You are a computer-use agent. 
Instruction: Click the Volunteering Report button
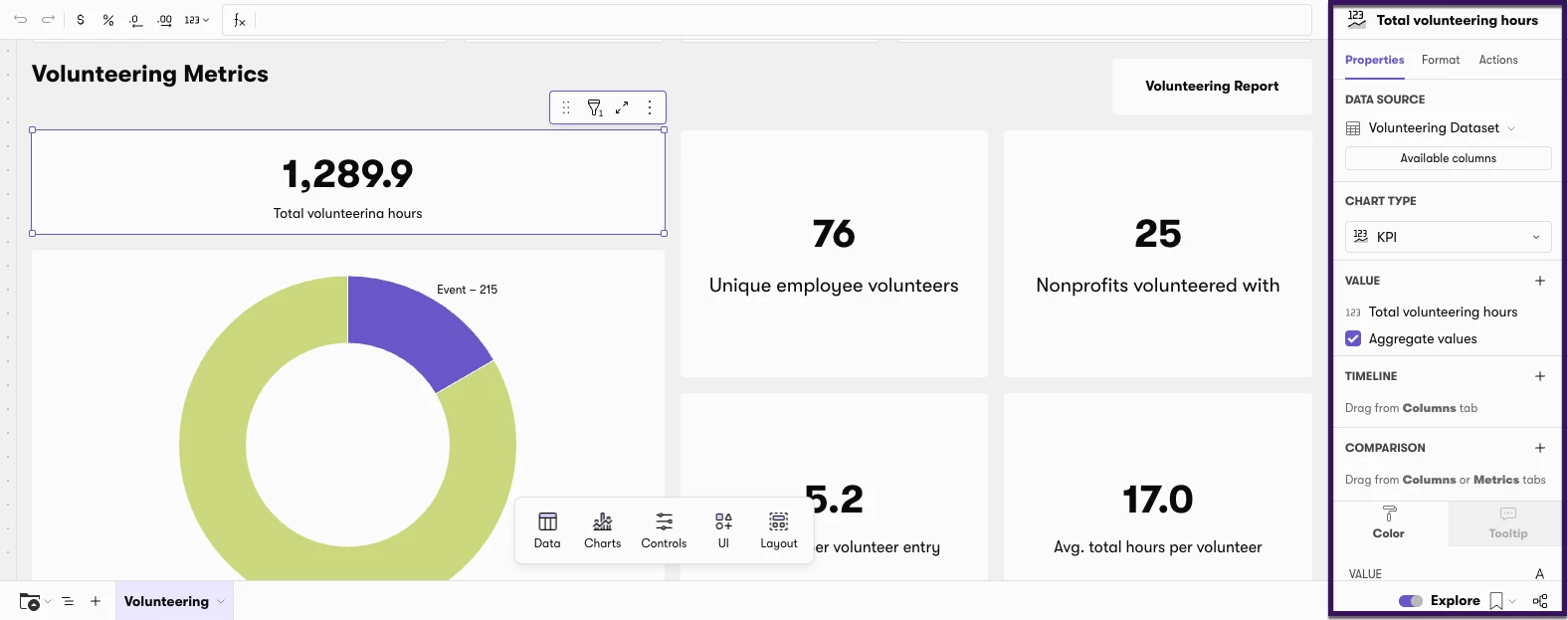[x=1212, y=87]
